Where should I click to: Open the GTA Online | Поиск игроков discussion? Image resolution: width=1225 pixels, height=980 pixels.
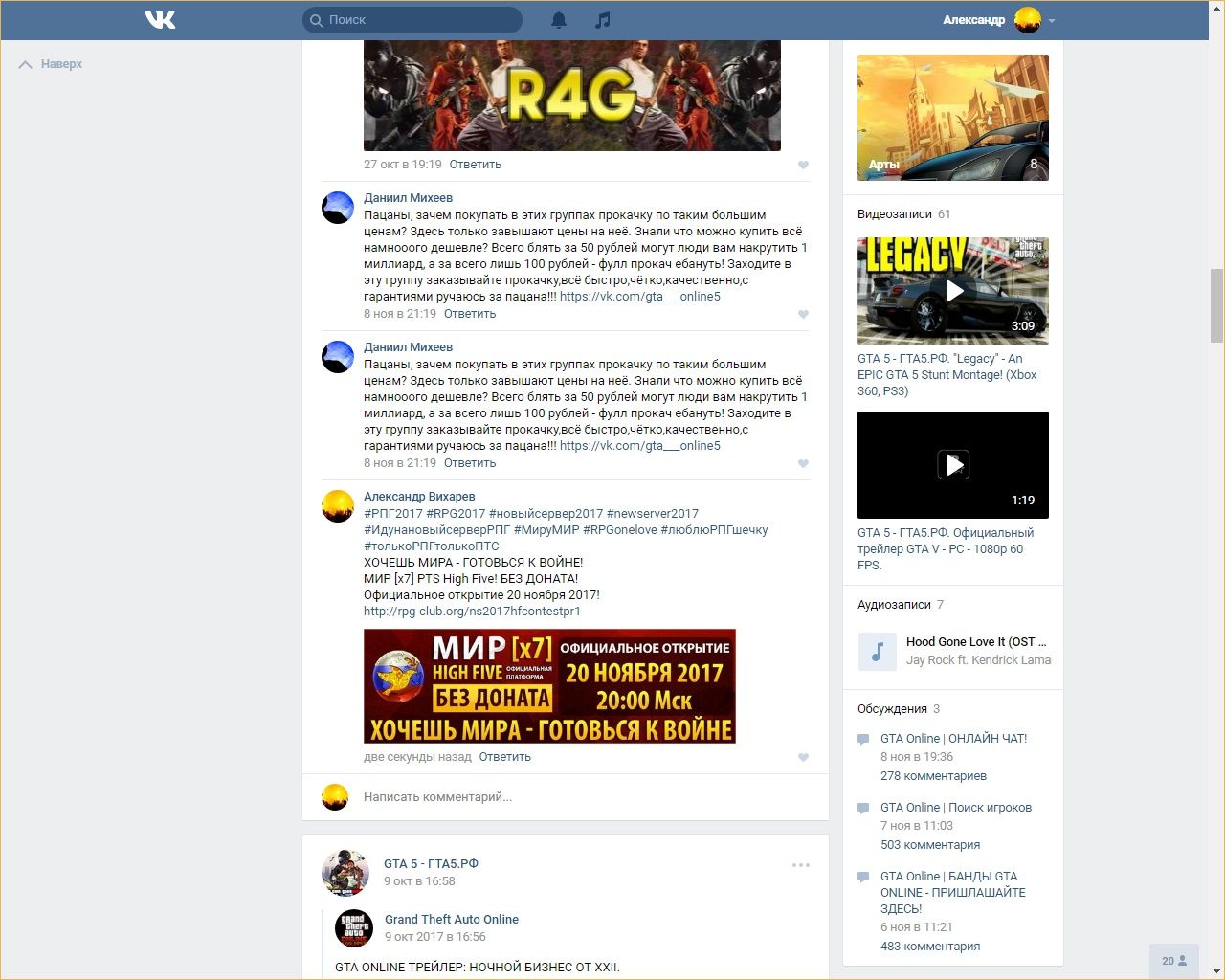[956, 808]
